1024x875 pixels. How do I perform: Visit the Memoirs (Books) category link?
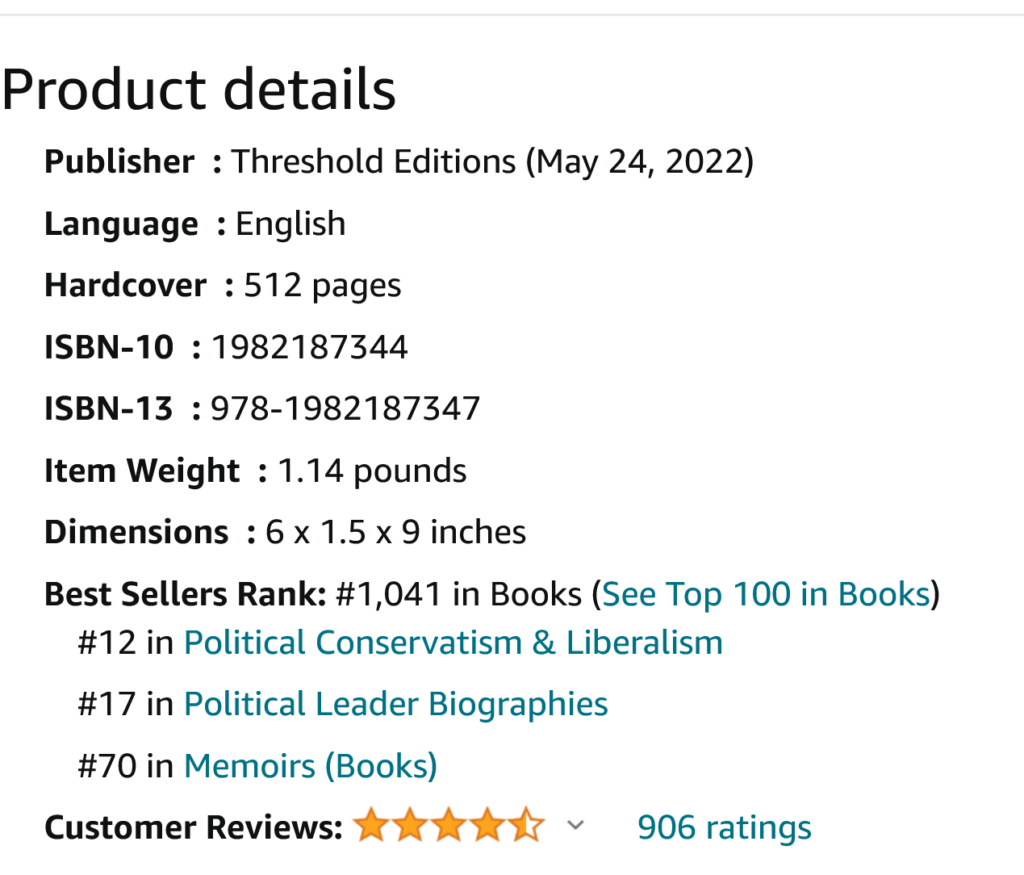pyautogui.click(x=311, y=766)
